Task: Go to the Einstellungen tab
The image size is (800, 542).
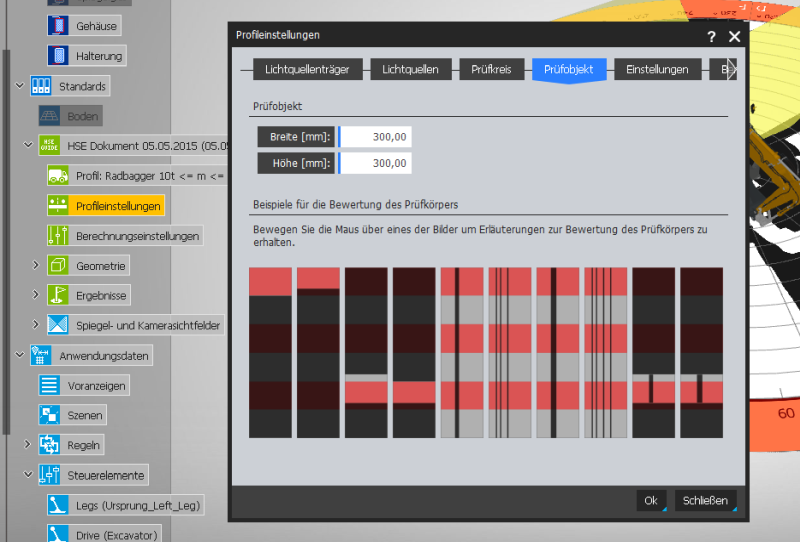Action: coord(656,70)
